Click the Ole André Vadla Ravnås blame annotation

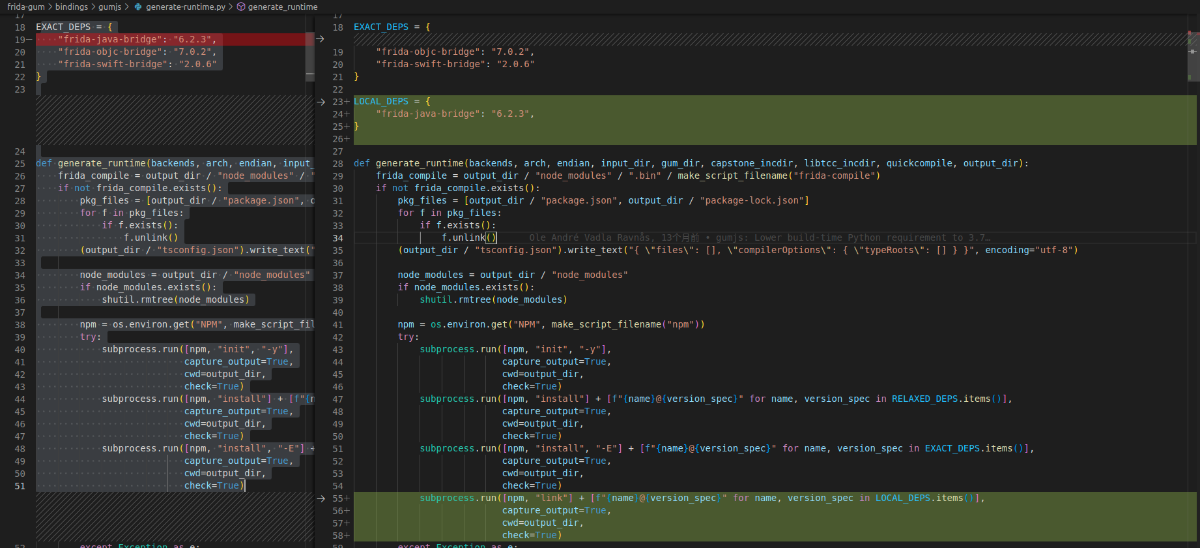click(759, 238)
